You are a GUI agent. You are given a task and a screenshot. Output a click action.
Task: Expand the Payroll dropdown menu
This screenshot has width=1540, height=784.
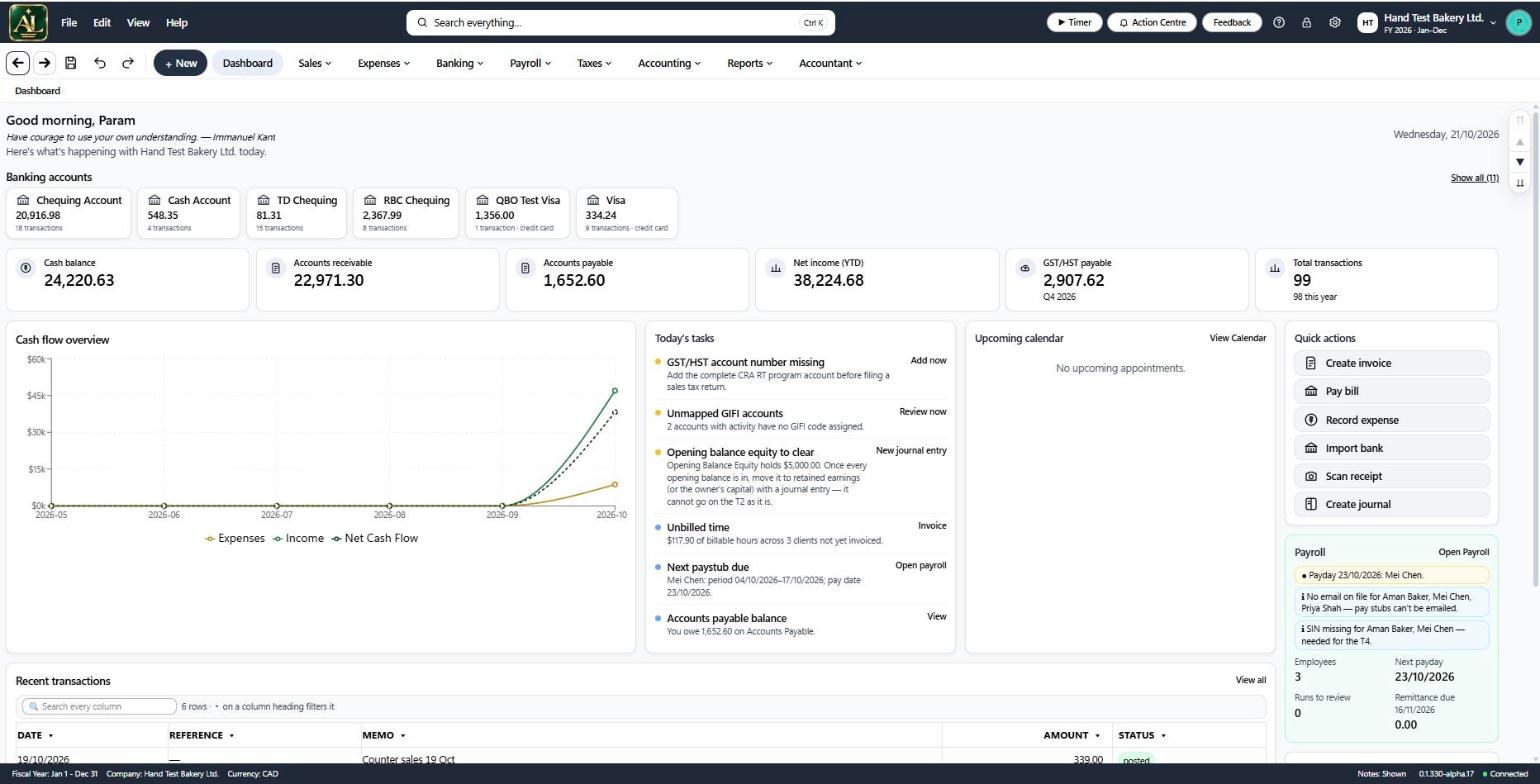coord(530,63)
